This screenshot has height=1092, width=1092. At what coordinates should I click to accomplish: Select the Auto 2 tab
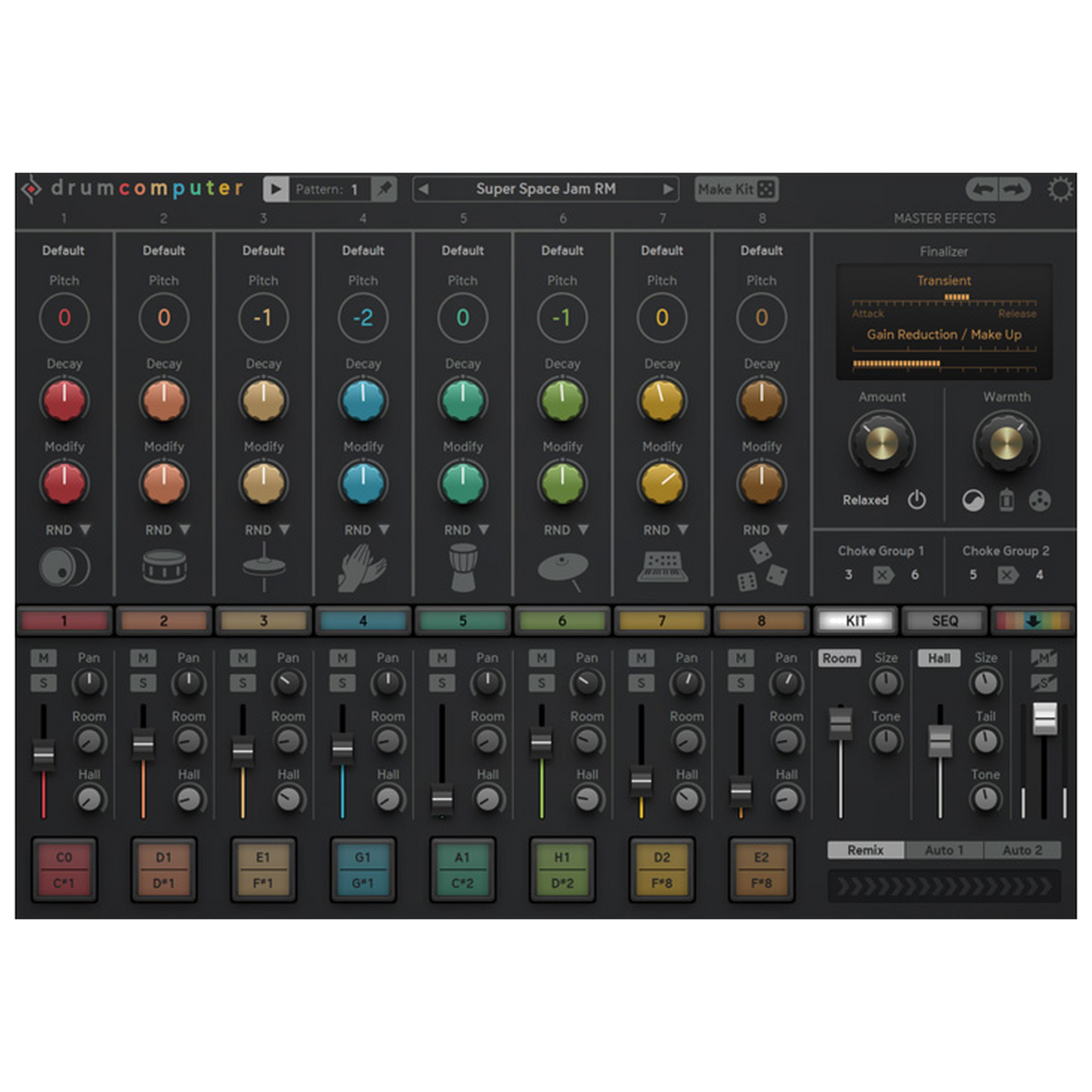[x=1022, y=850]
